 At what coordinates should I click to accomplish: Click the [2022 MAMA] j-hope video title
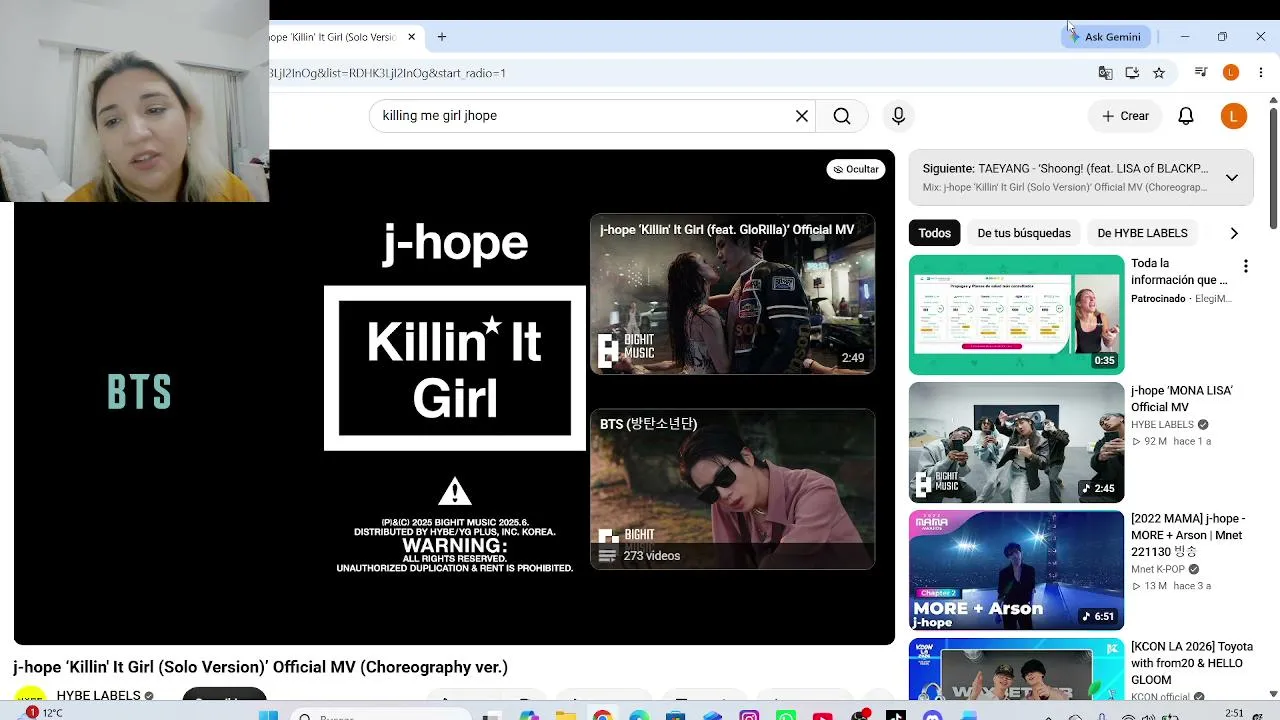pyautogui.click(x=1188, y=535)
